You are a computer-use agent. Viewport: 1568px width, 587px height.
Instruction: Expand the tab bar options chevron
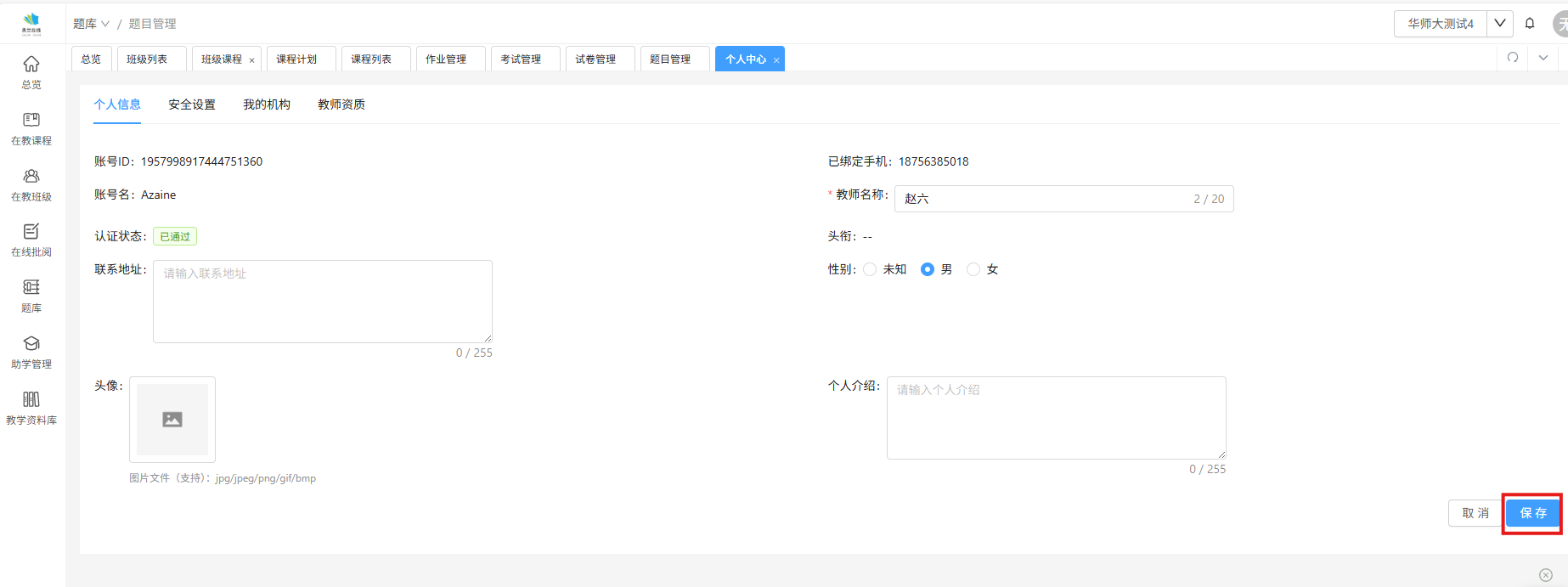click(1543, 58)
